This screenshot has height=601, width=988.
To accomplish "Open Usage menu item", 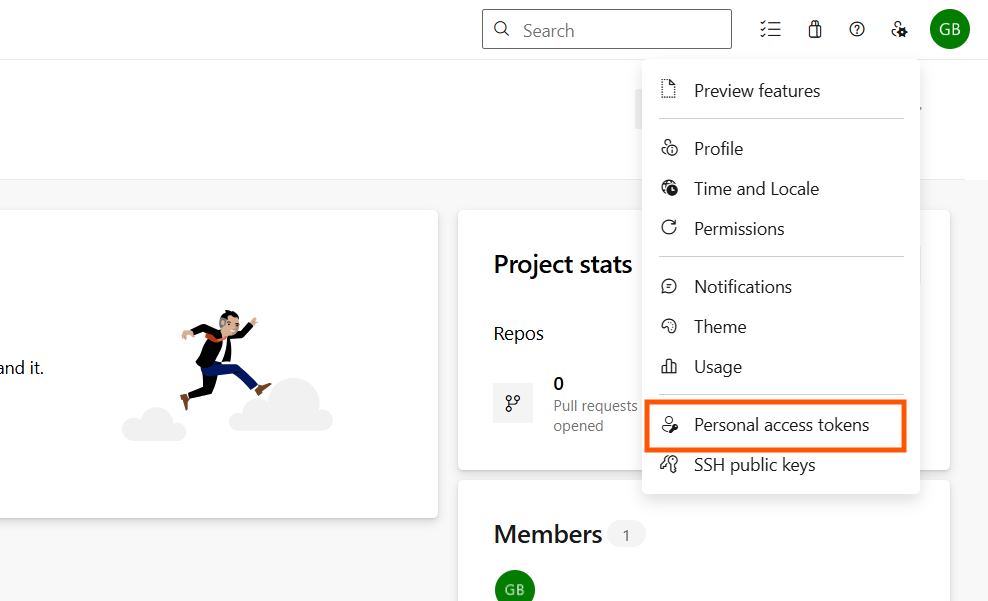I will [718, 367].
